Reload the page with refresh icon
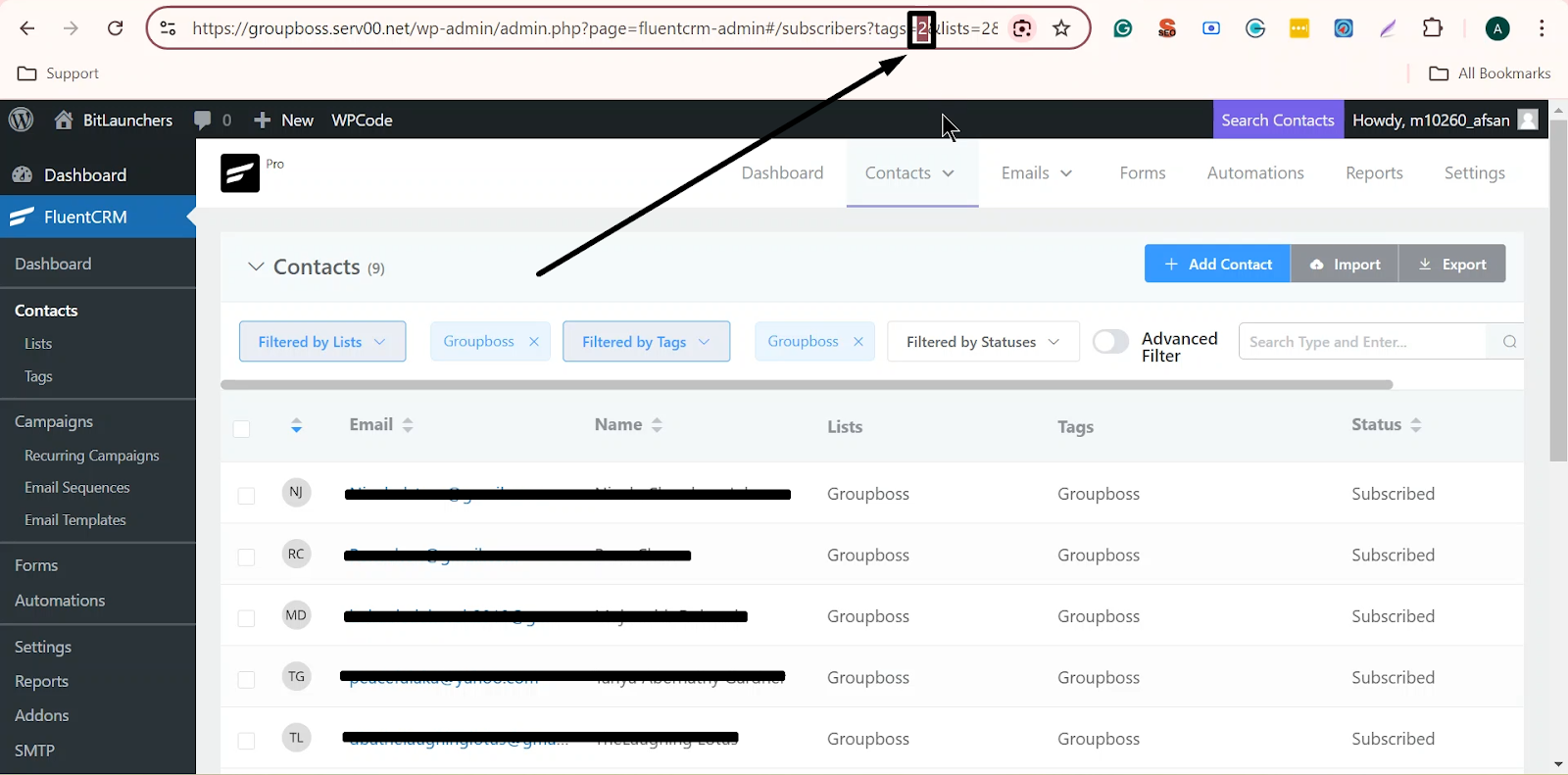The image size is (1568, 775). 115,28
